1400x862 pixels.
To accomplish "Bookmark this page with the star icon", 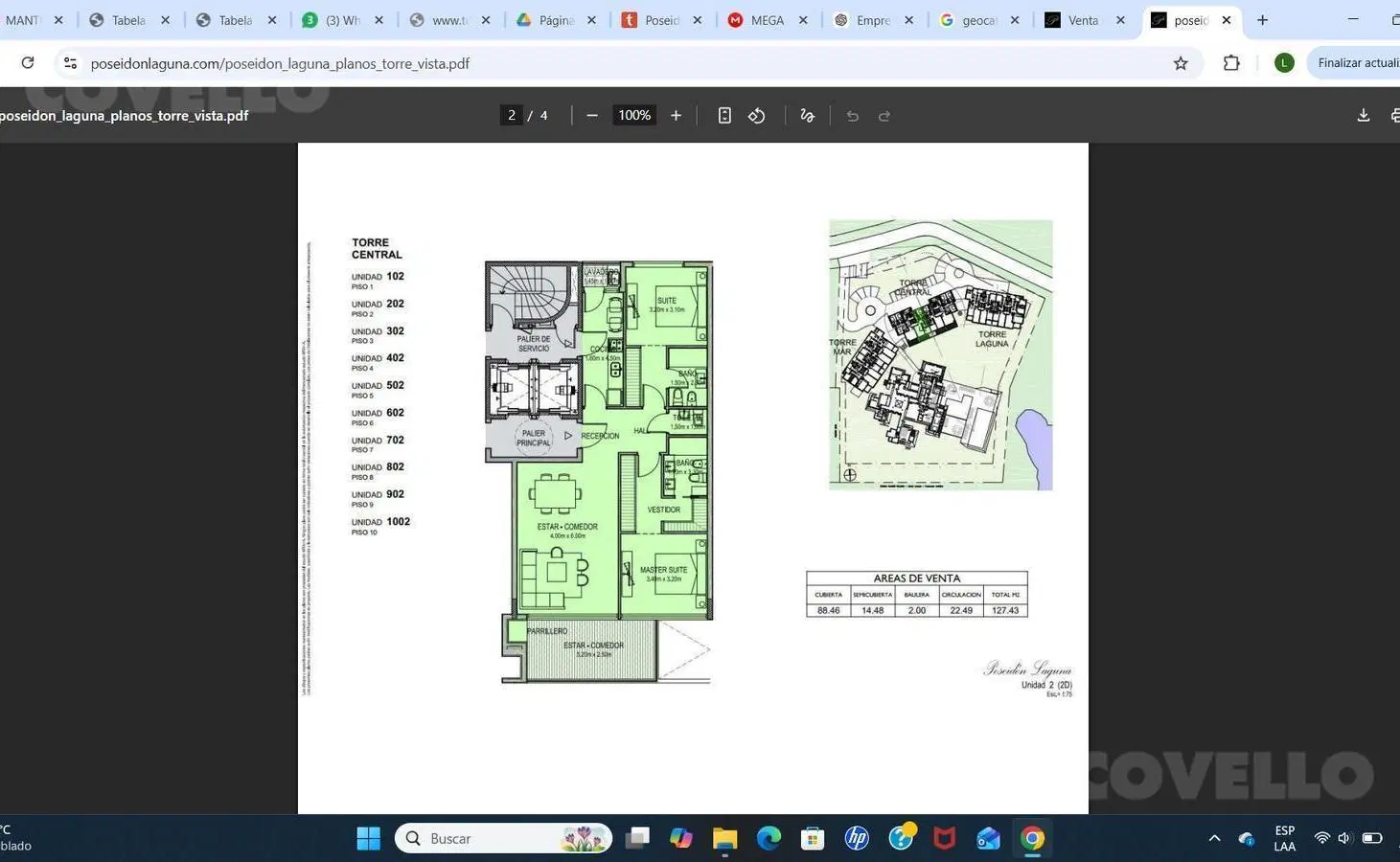I will tap(1181, 63).
